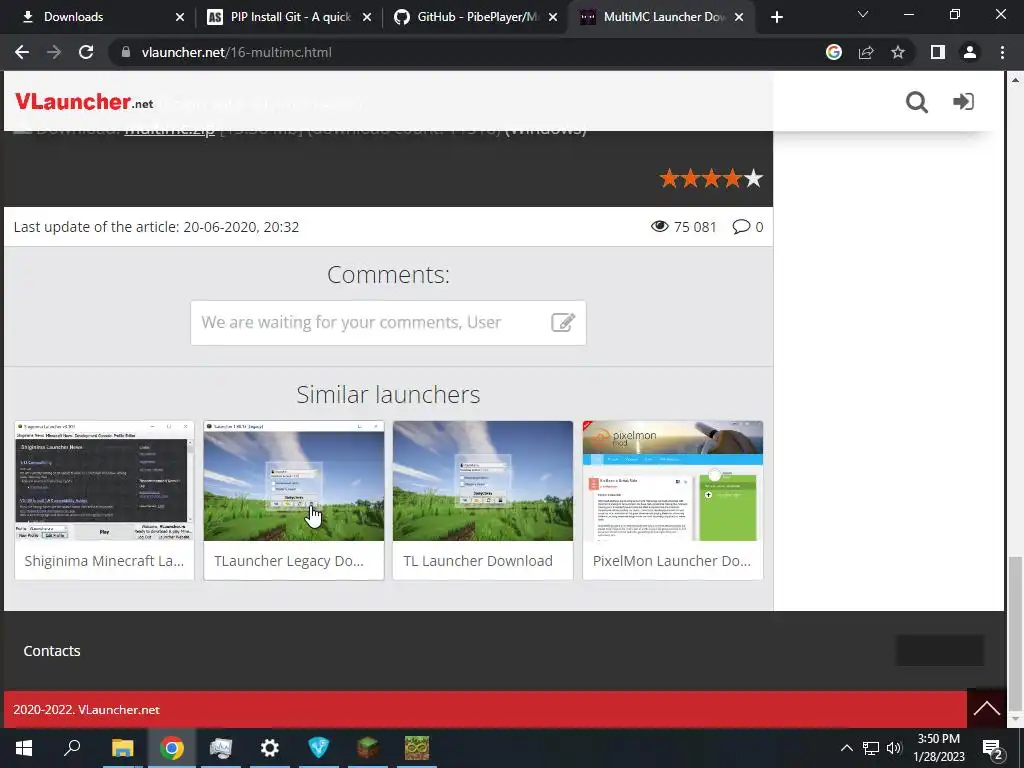Reload the page with the refresh icon

(x=86, y=52)
